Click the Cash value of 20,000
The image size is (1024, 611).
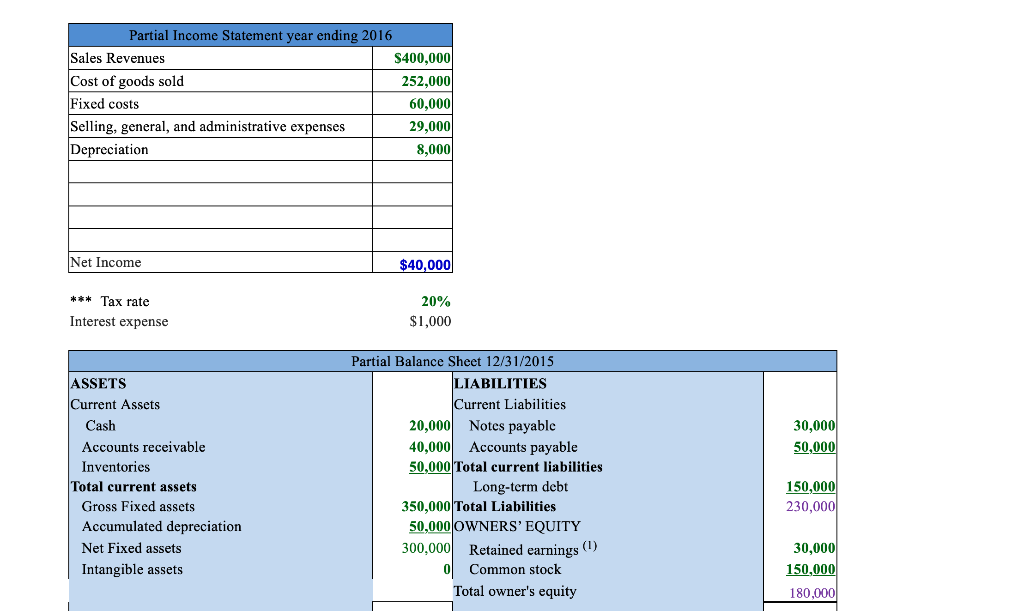(x=431, y=425)
